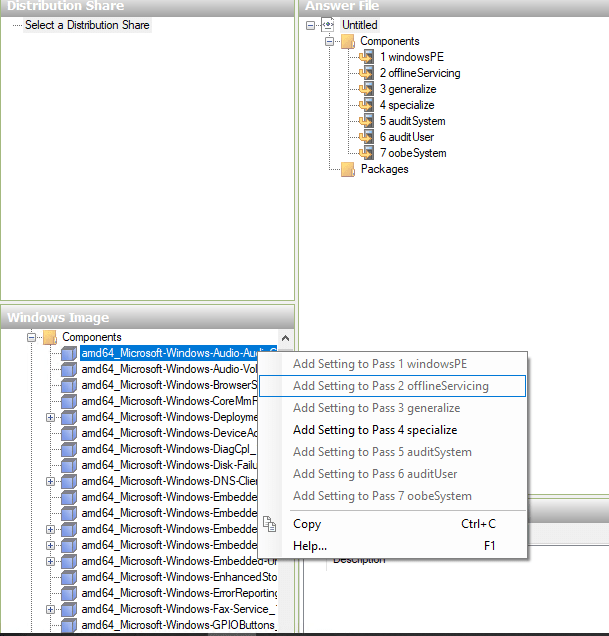The image size is (609, 636).
Task: Select the 6 auditUser tree item
Action: click(407, 137)
